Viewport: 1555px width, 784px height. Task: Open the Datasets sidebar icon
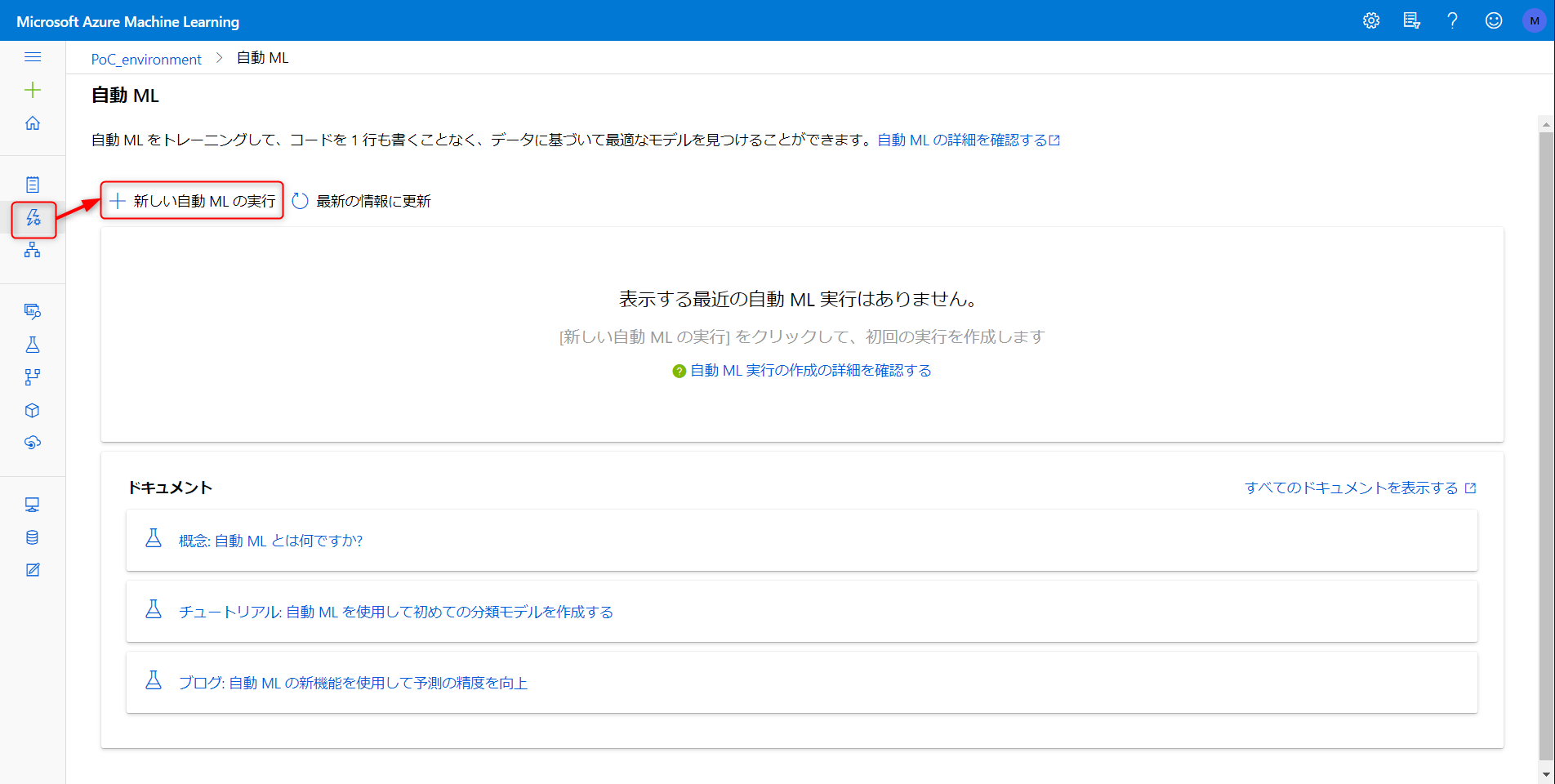[33, 311]
